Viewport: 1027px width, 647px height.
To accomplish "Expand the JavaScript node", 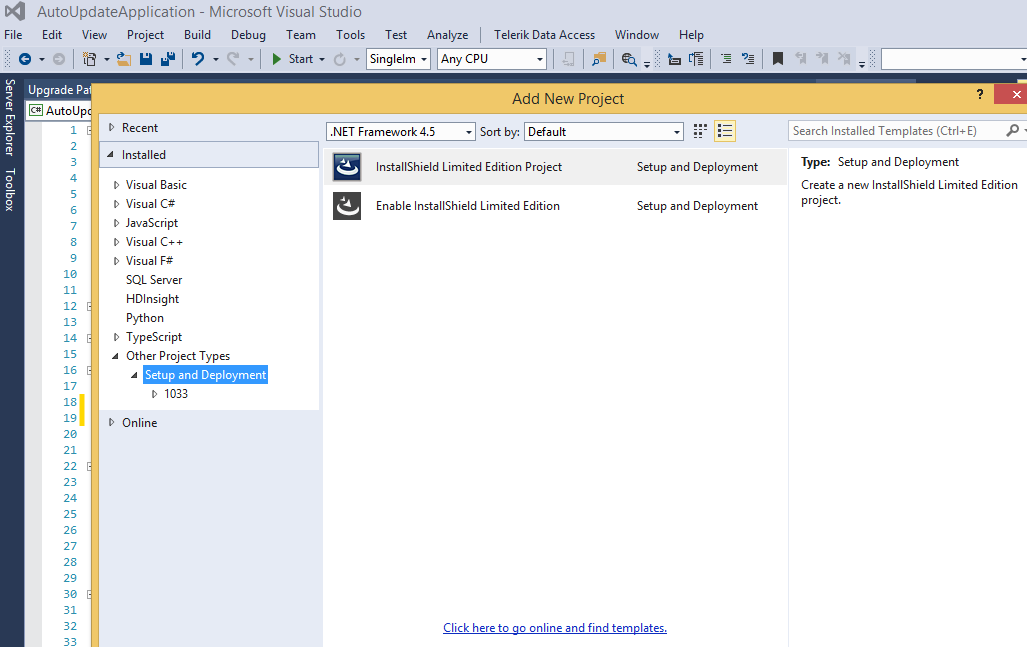I will click(117, 223).
